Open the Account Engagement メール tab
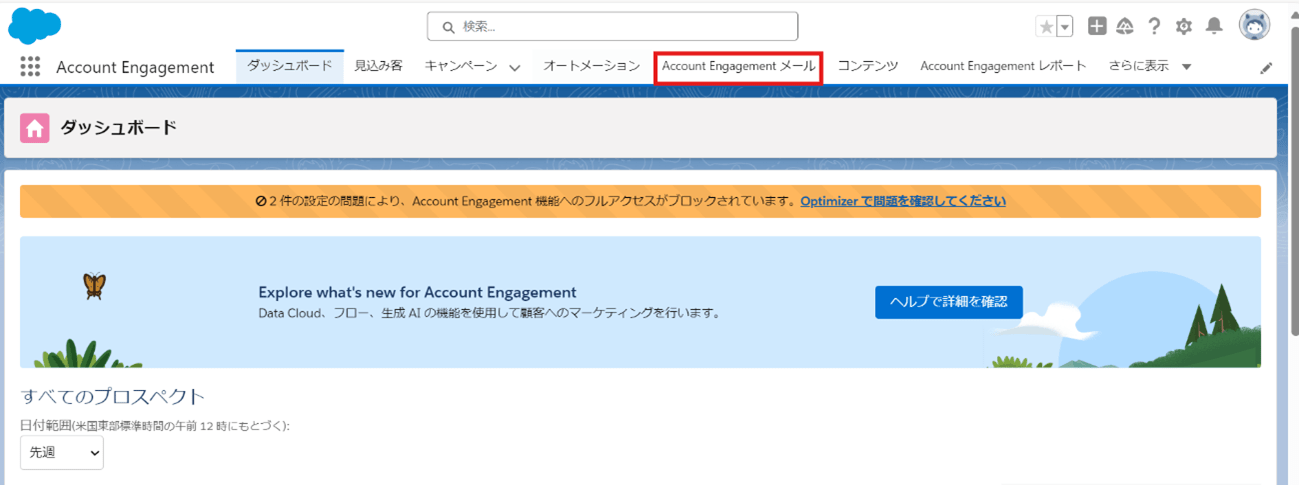The image size is (1299, 485). pyautogui.click(x=738, y=66)
